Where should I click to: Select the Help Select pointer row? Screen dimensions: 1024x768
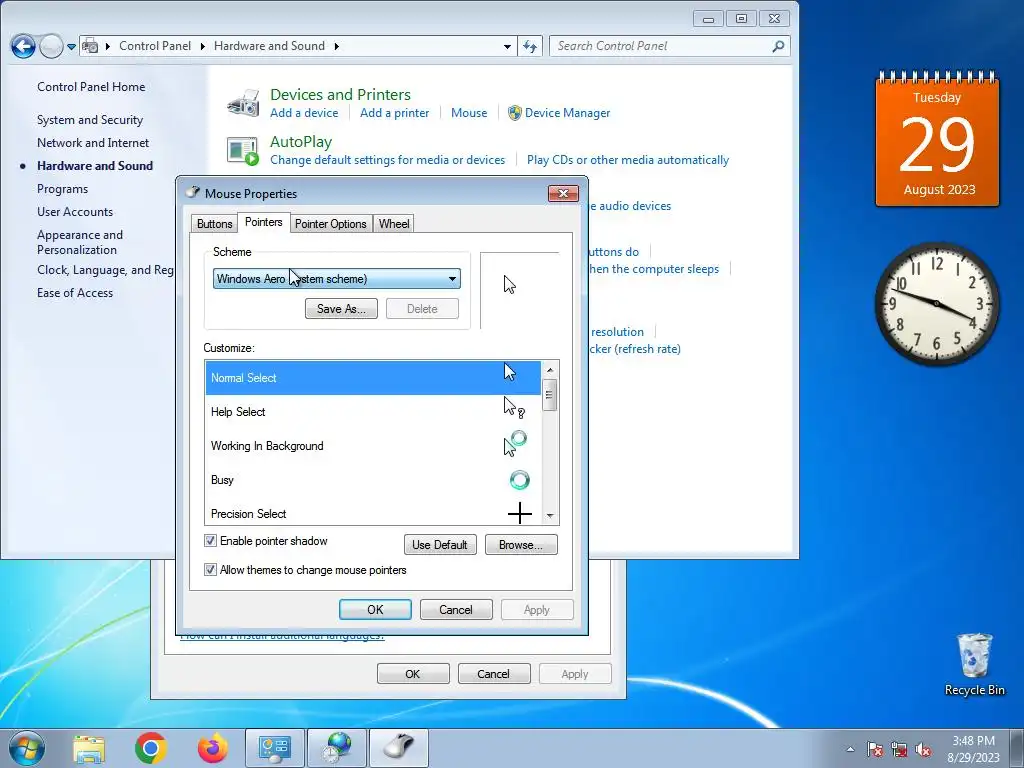tap(373, 412)
